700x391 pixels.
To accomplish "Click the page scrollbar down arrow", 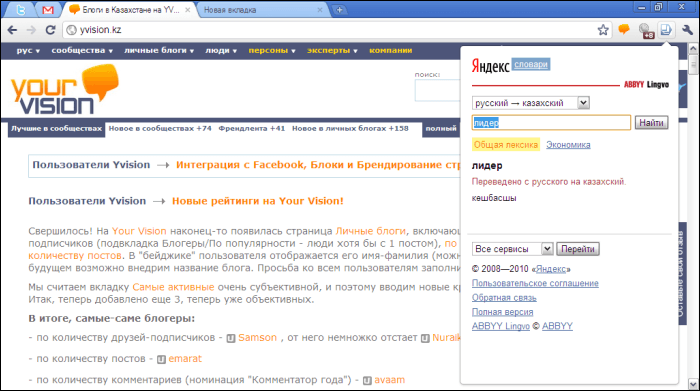I will (693, 384).
